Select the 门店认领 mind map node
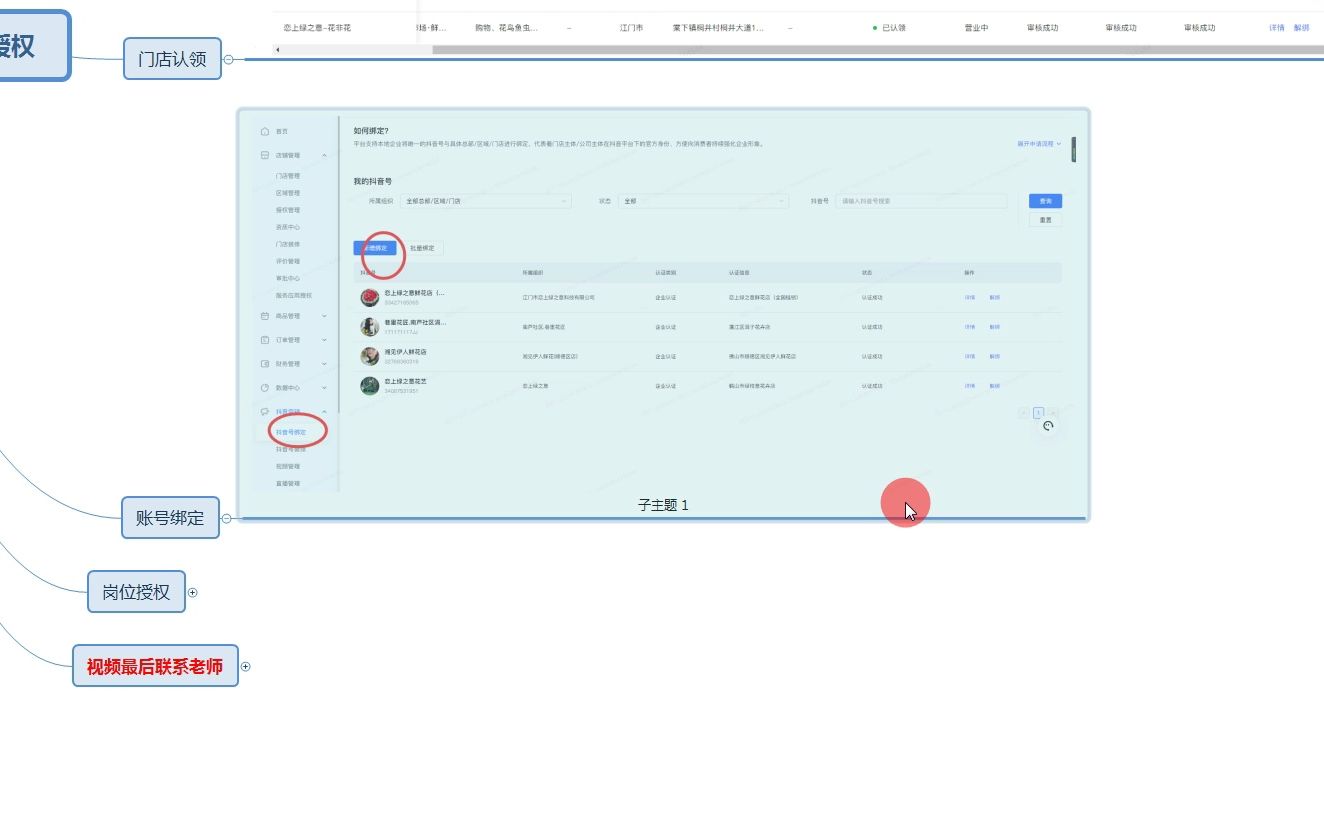 172,59
